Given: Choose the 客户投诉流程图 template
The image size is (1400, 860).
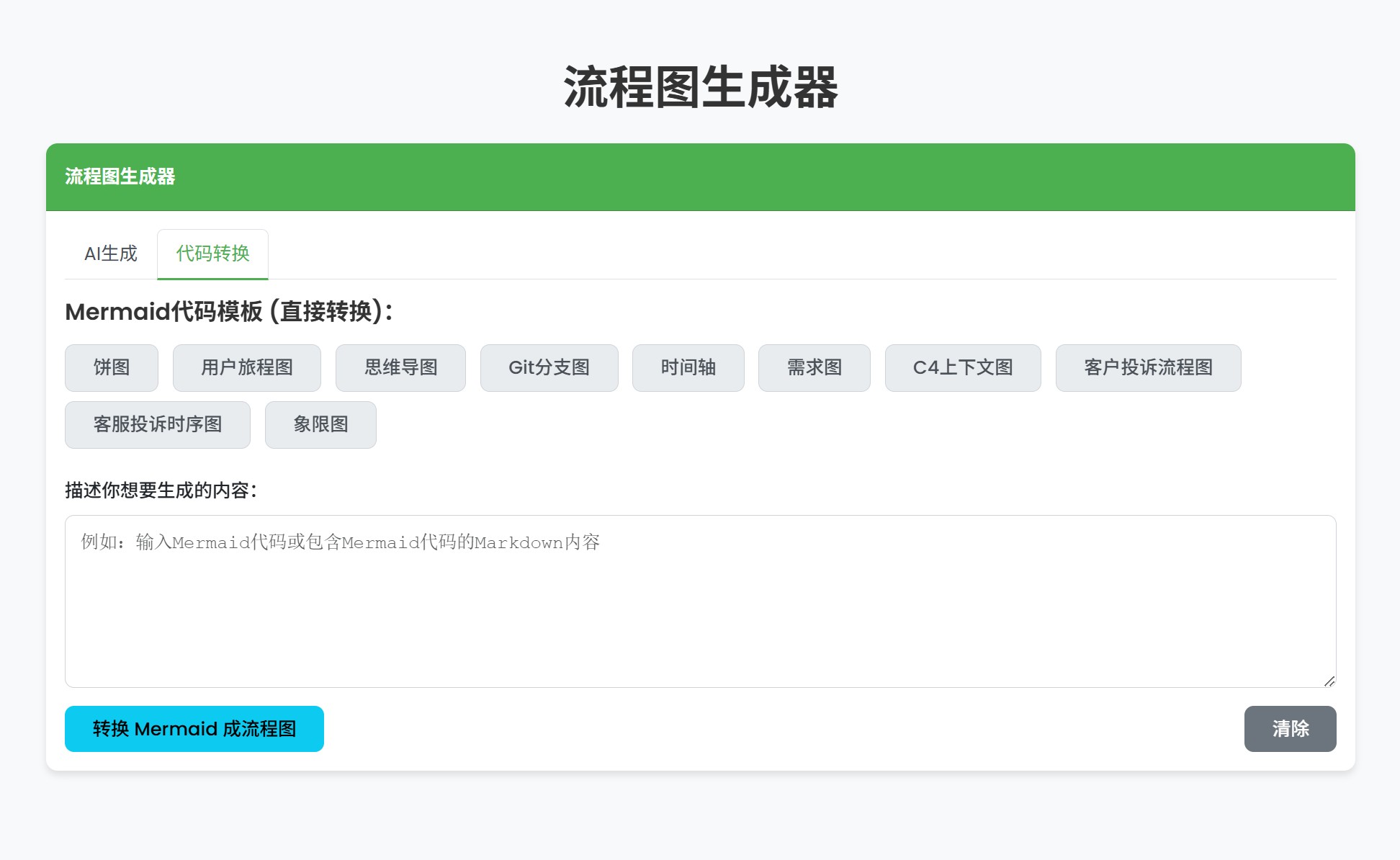Looking at the screenshot, I should pyautogui.click(x=1148, y=368).
